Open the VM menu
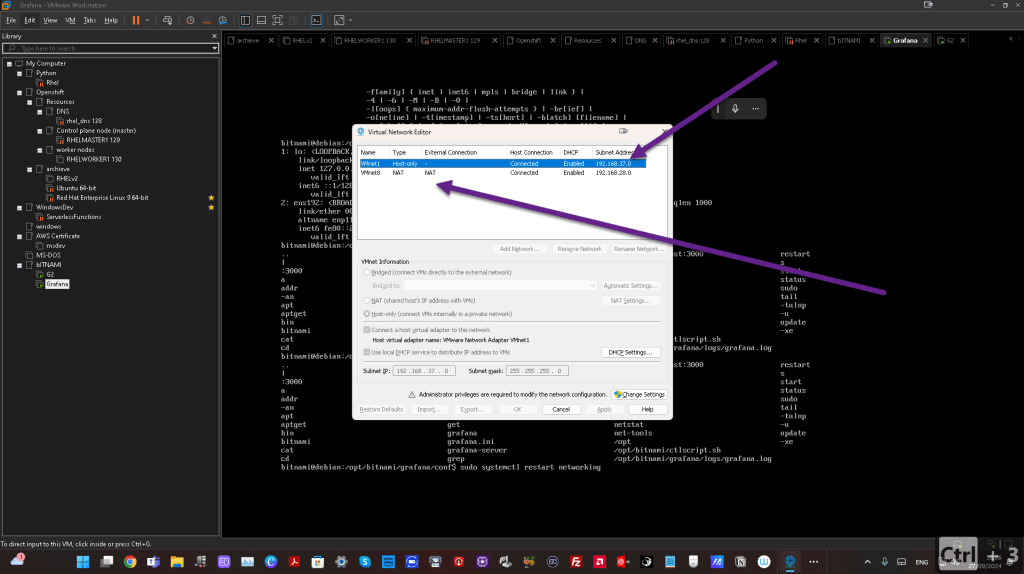Viewport: 1024px width, 574px height. pos(70,20)
